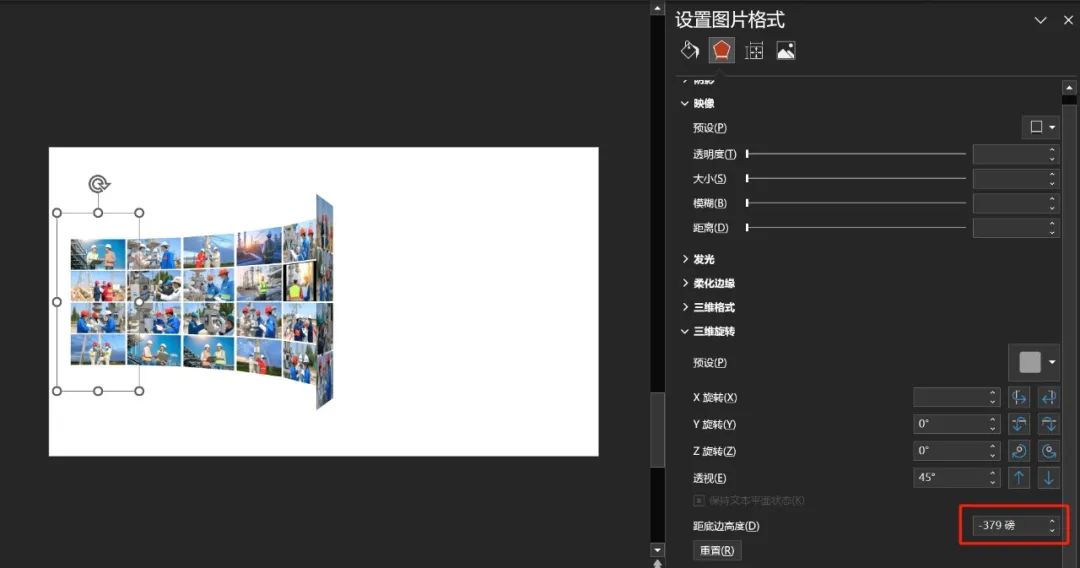Select the Effects pentagon tab icon
1080x568 pixels.
[721, 50]
